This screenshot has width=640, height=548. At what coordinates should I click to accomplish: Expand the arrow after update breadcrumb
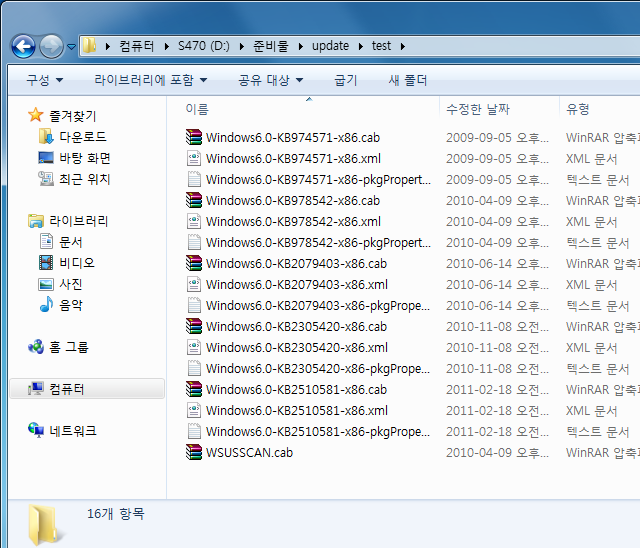[x=361, y=47]
